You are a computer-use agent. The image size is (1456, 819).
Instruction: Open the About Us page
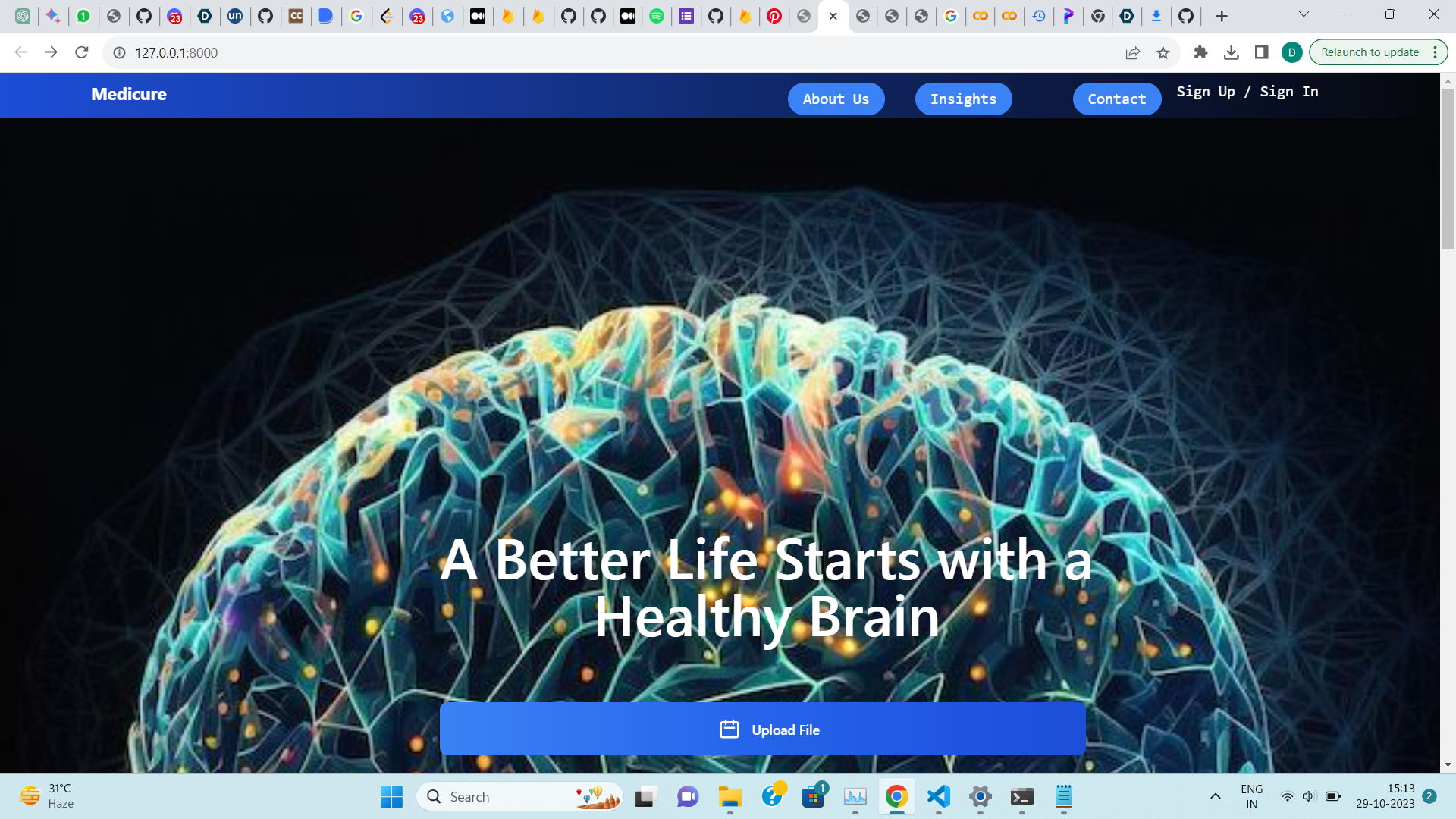point(836,99)
